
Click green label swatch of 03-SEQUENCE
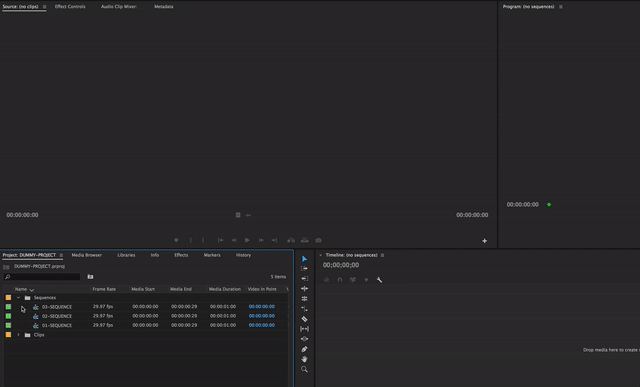pyautogui.click(x=8, y=307)
